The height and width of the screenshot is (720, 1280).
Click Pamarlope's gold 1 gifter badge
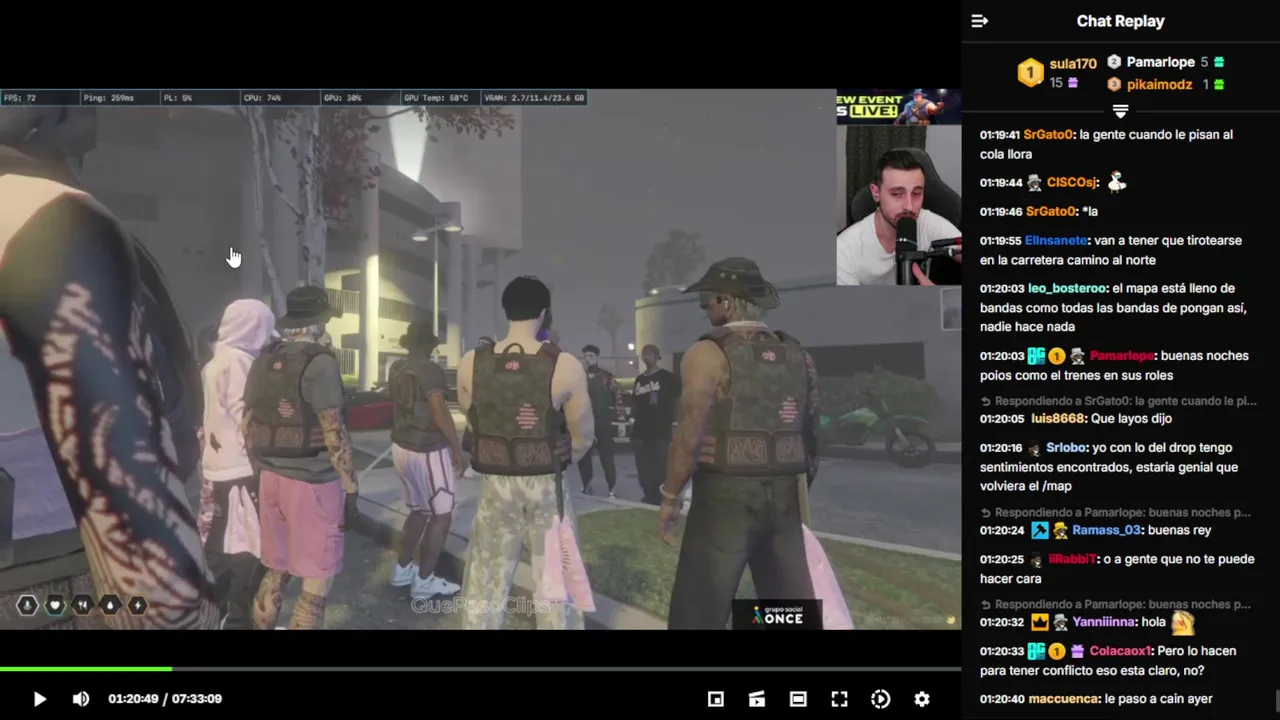(1056, 356)
